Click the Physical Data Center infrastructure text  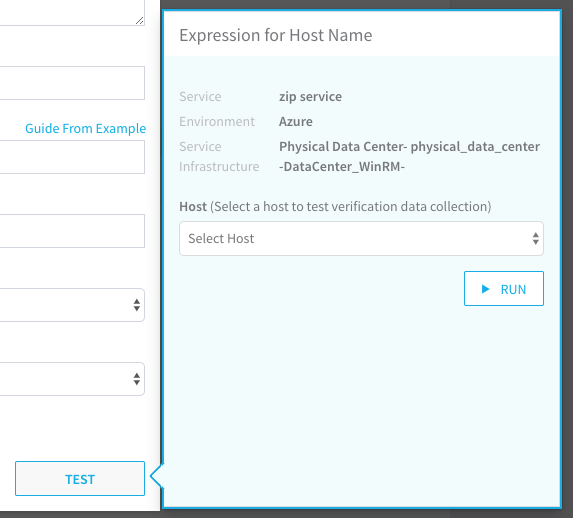click(409, 156)
